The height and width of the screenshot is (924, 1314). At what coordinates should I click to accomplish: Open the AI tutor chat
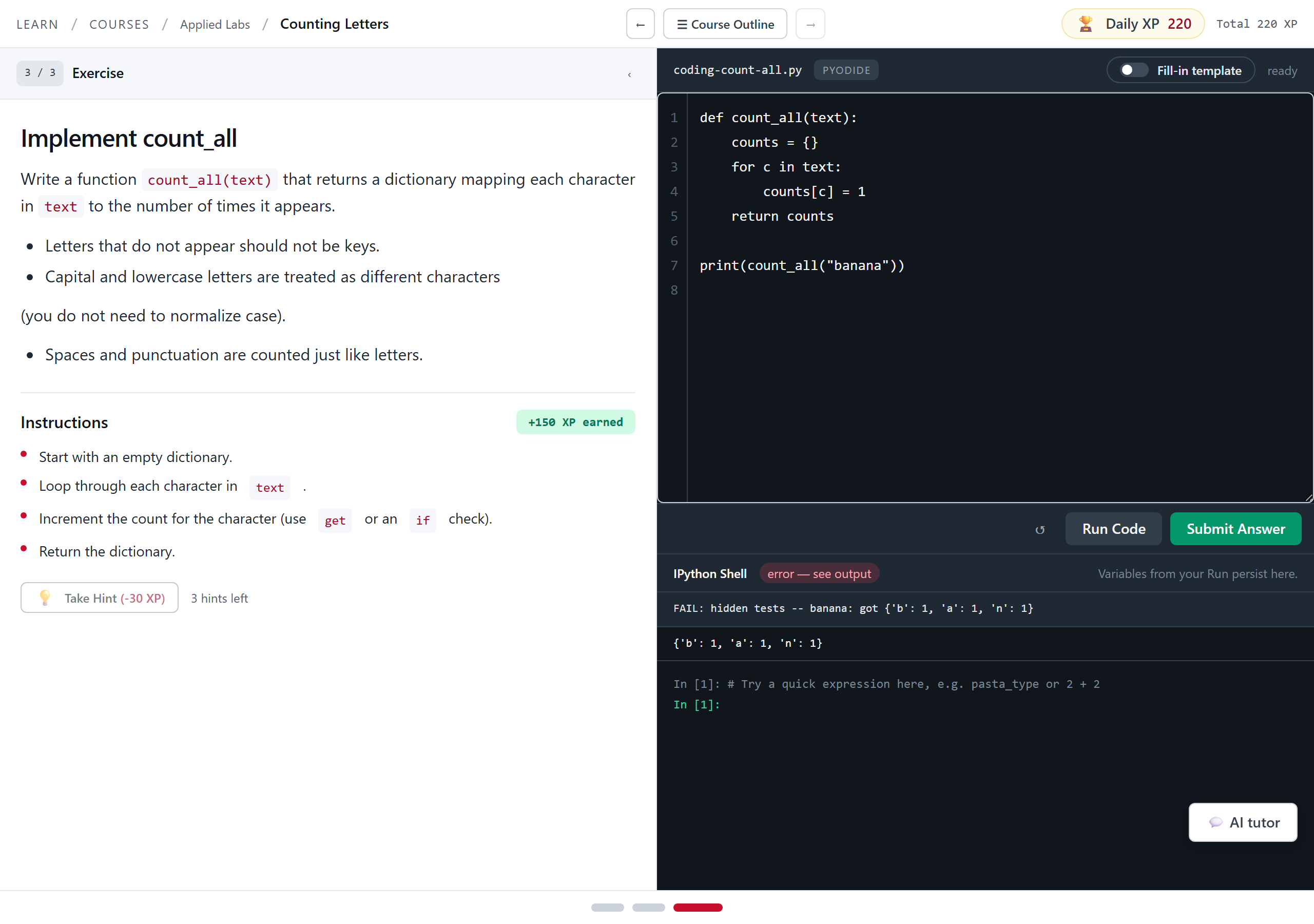(x=1243, y=822)
